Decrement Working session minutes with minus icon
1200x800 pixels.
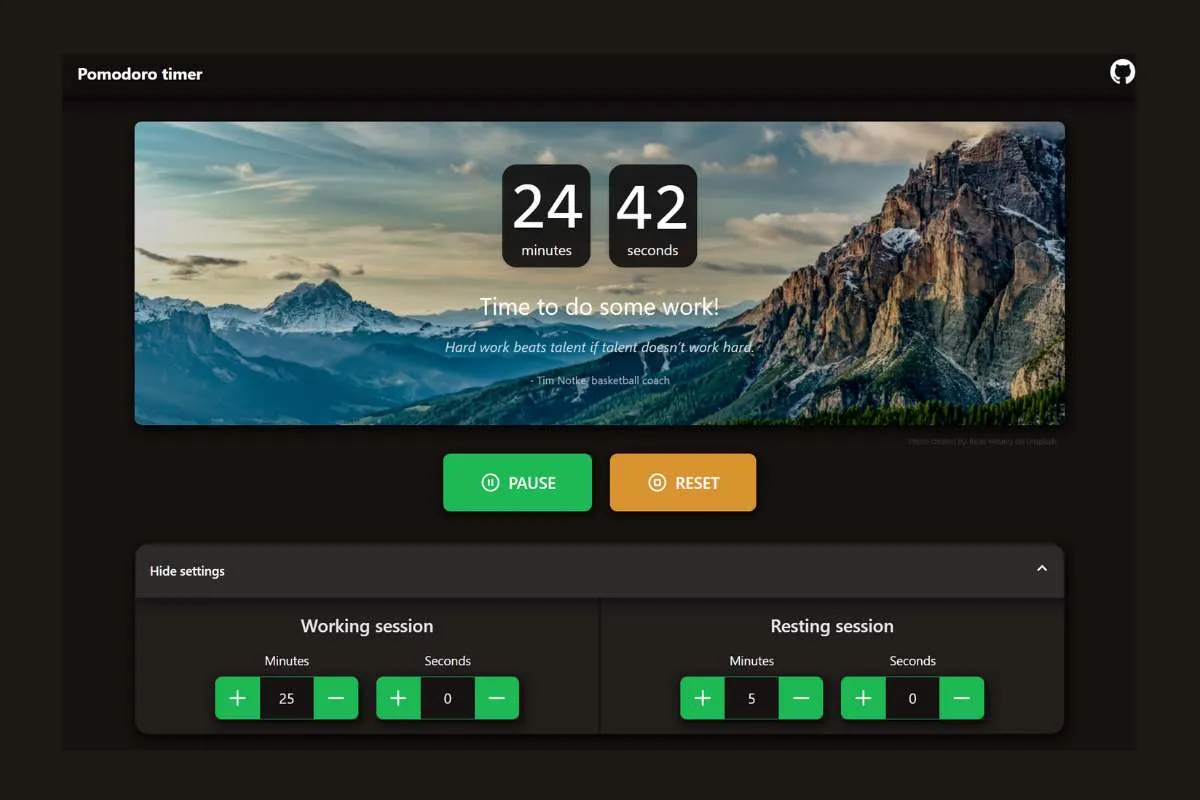tap(337, 698)
